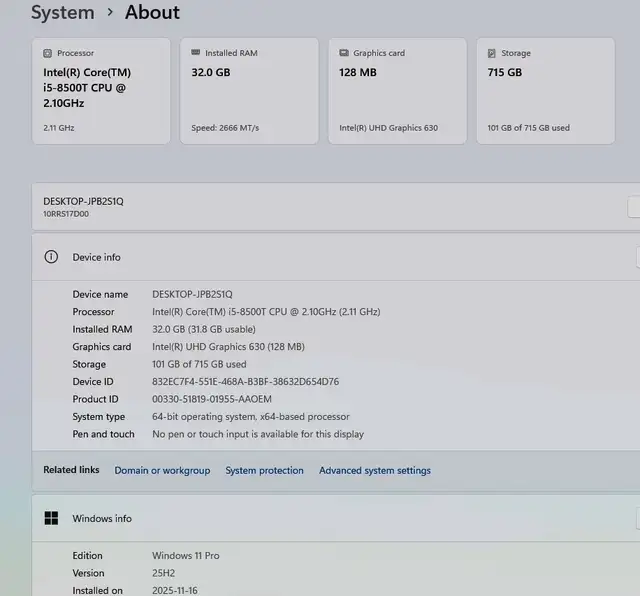Open the Storage summary card

click(x=546, y=91)
